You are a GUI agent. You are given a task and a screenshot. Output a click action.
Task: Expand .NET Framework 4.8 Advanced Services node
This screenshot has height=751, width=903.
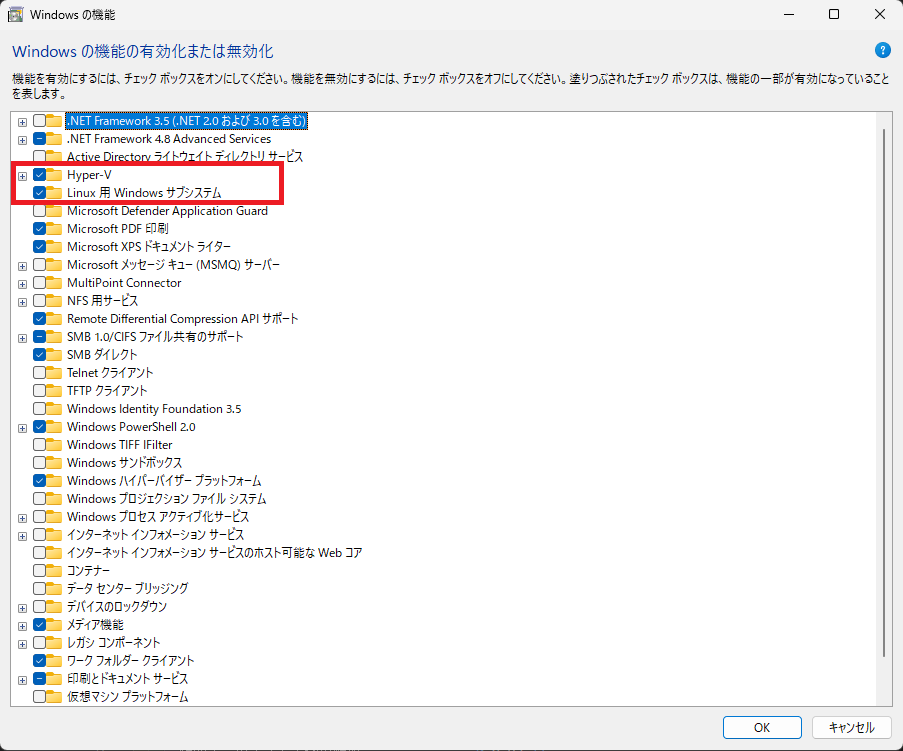pyautogui.click(x=22, y=140)
